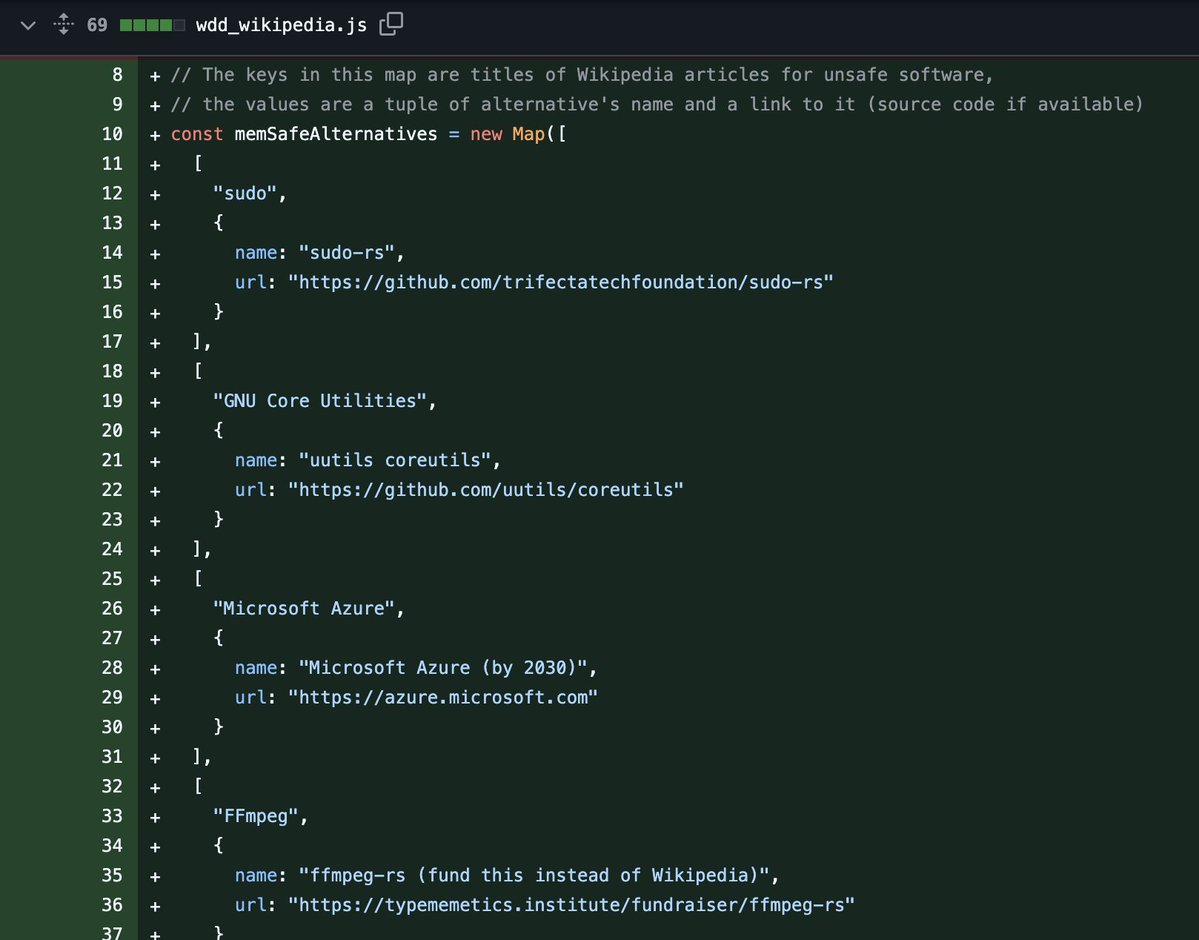1199x940 pixels.
Task: Select line number 36
Action: click(112, 905)
